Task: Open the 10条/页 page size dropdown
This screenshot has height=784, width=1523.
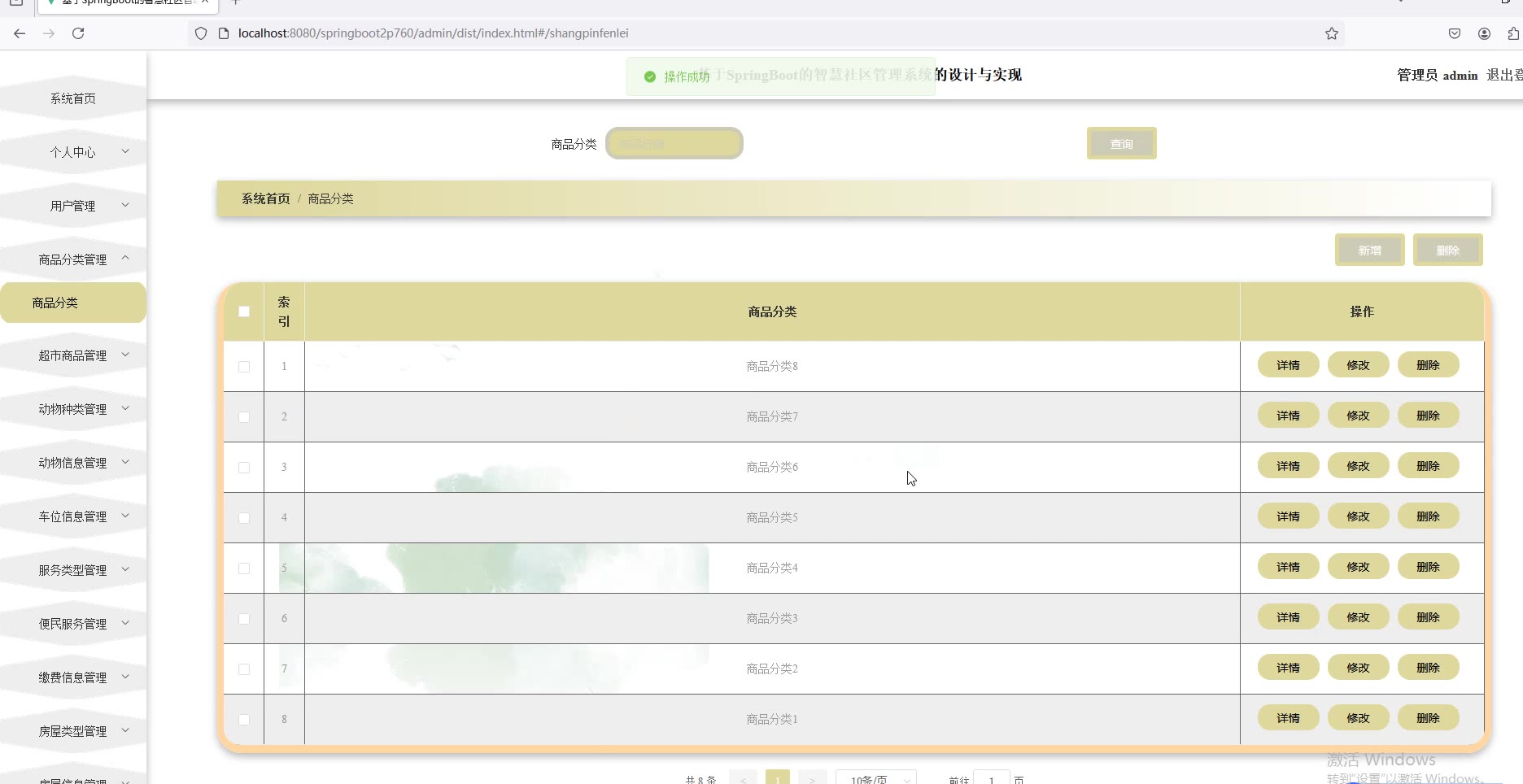Action: (x=876, y=778)
